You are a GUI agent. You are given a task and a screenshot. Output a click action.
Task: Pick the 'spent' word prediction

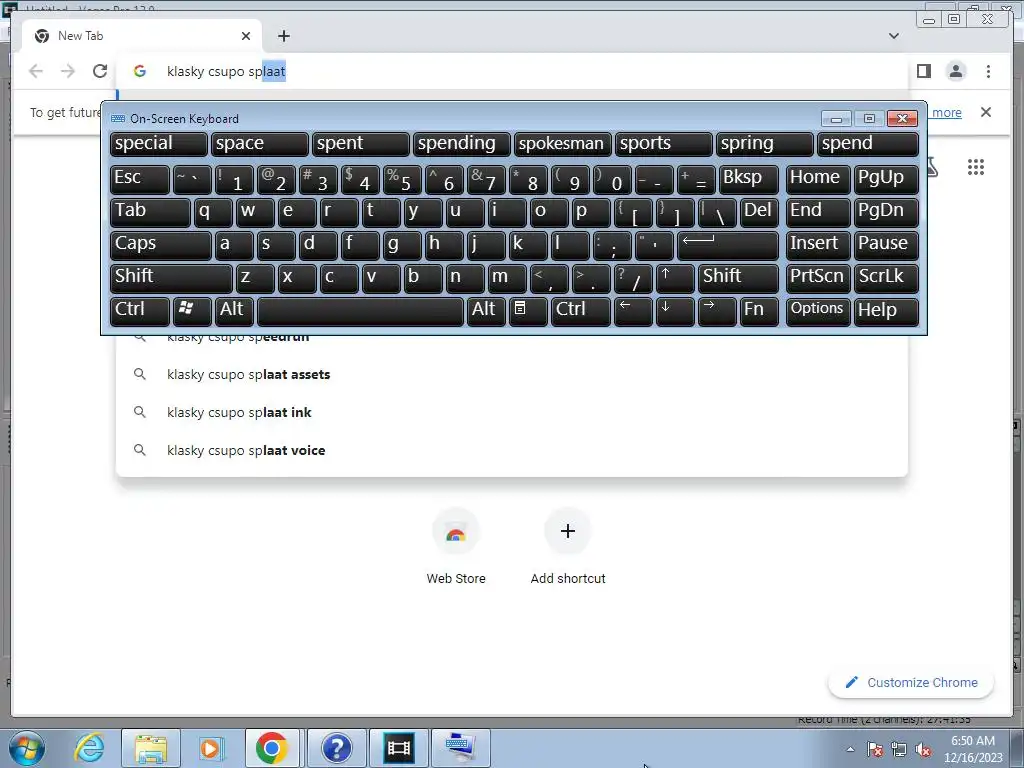pos(360,144)
